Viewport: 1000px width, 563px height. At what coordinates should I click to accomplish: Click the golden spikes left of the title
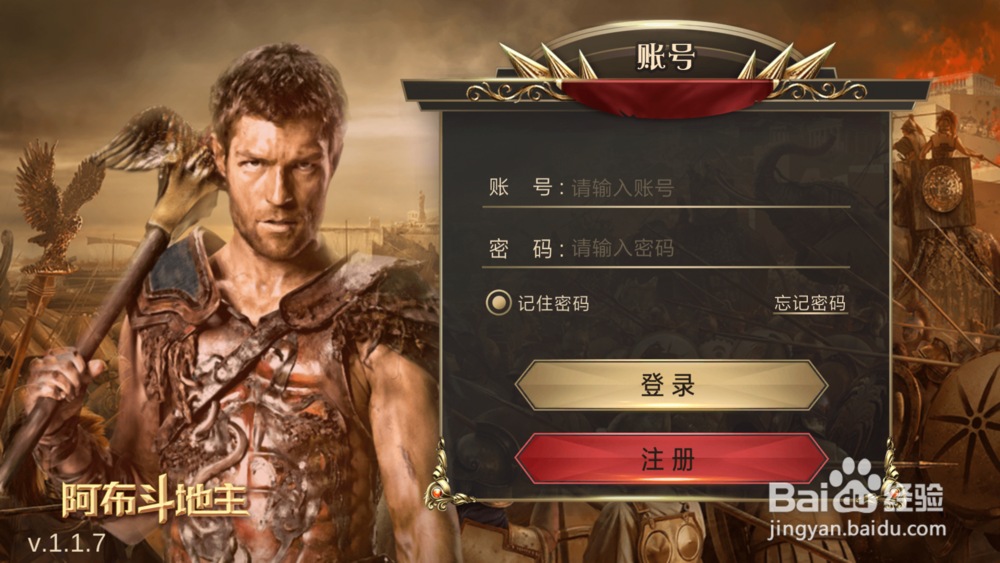click(x=548, y=61)
